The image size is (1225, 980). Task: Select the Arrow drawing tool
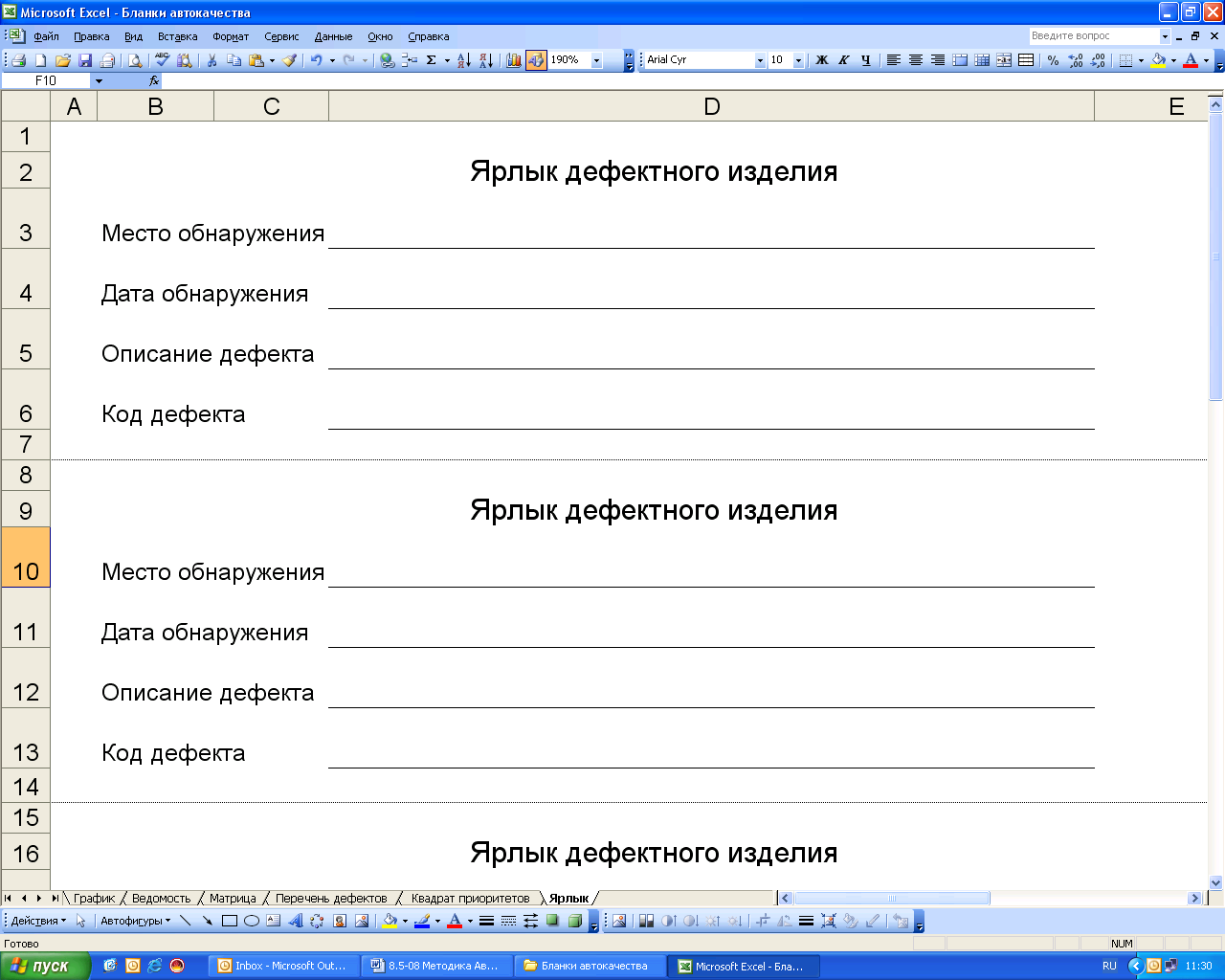tap(207, 921)
